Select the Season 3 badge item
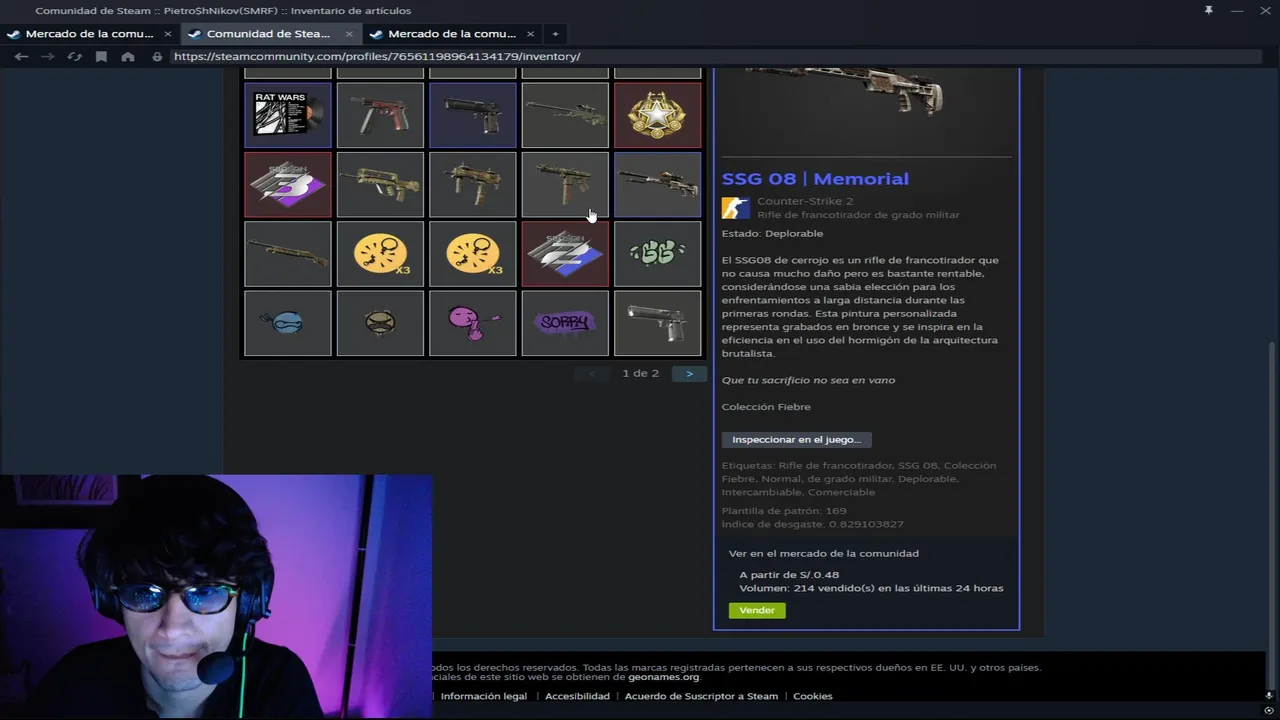This screenshot has width=1280, height=720. [x=288, y=184]
